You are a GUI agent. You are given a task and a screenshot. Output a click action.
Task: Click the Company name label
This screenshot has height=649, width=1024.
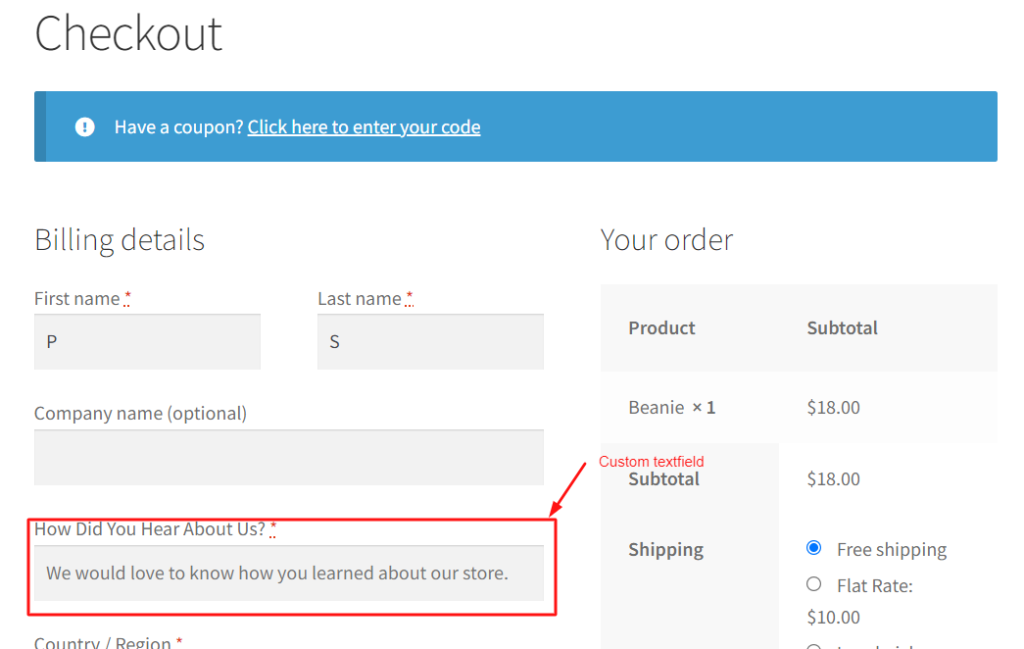click(140, 413)
